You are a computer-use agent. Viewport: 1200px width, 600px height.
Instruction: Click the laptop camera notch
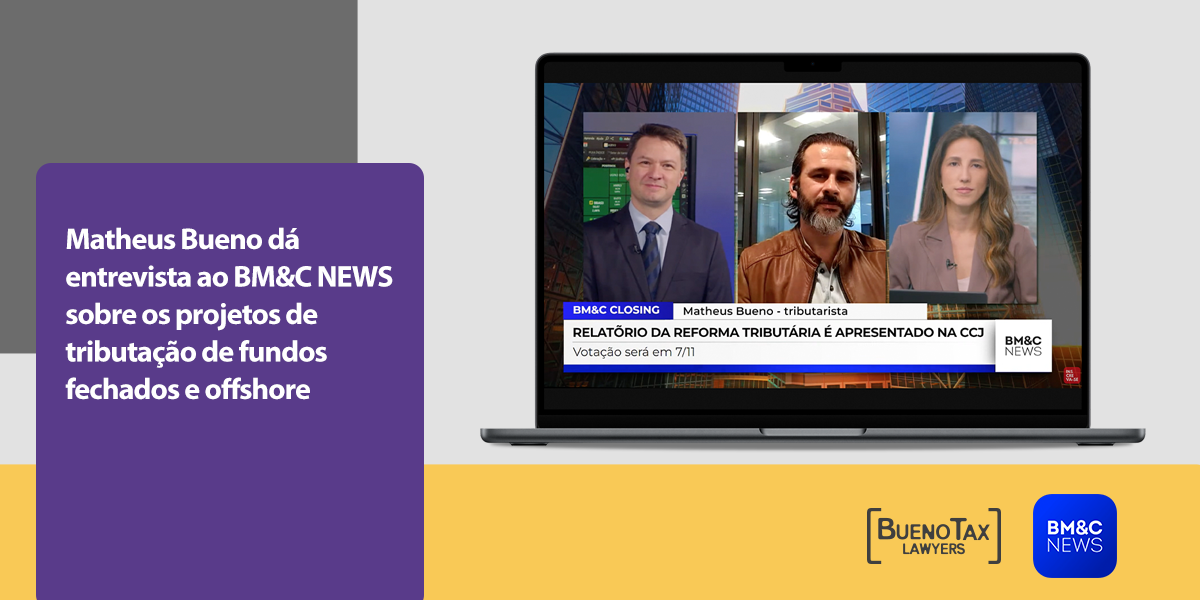click(x=812, y=64)
